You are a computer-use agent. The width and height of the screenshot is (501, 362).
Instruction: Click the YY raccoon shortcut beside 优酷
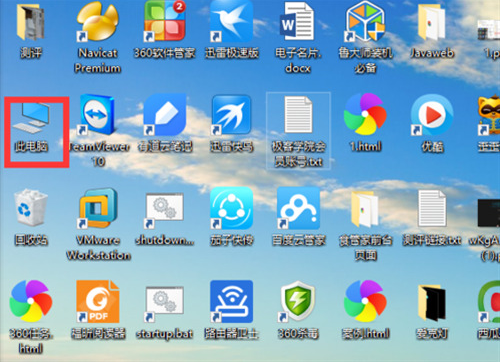coord(489,115)
